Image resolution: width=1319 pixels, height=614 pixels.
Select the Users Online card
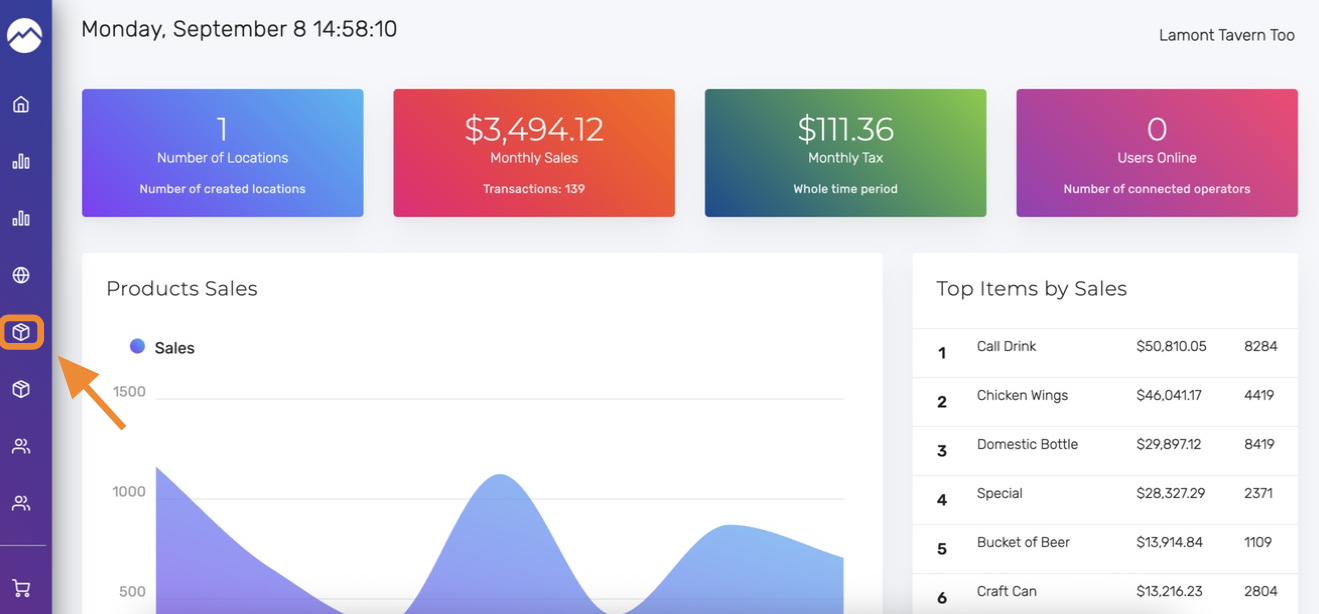pyautogui.click(x=1157, y=153)
